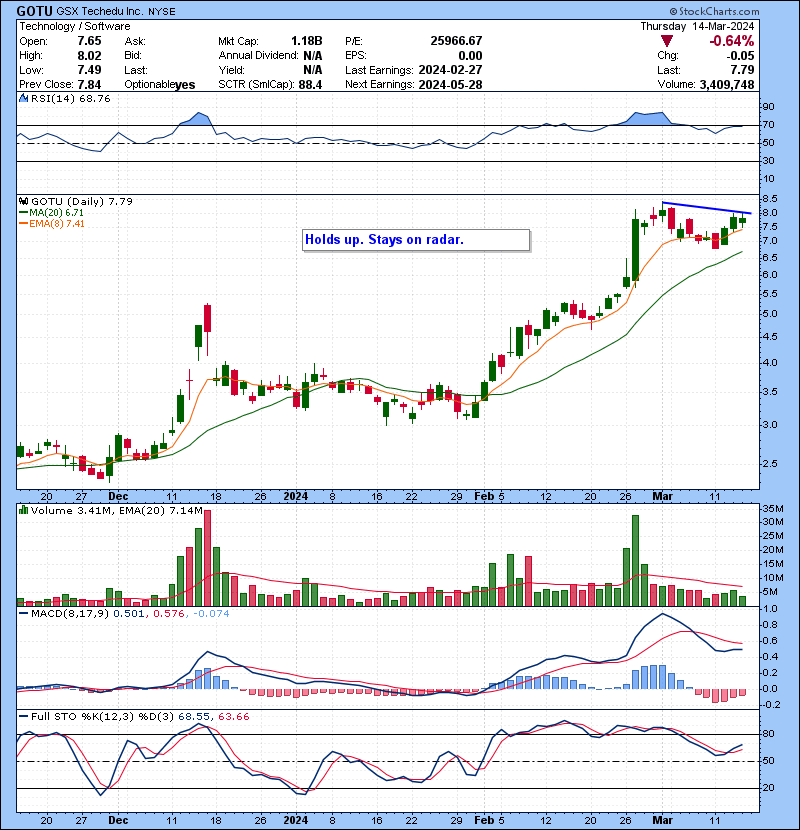This screenshot has height=830, width=800.
Task: Click the SCTR (SmlCap) value 88.4
Action: (x=310, y=84)
